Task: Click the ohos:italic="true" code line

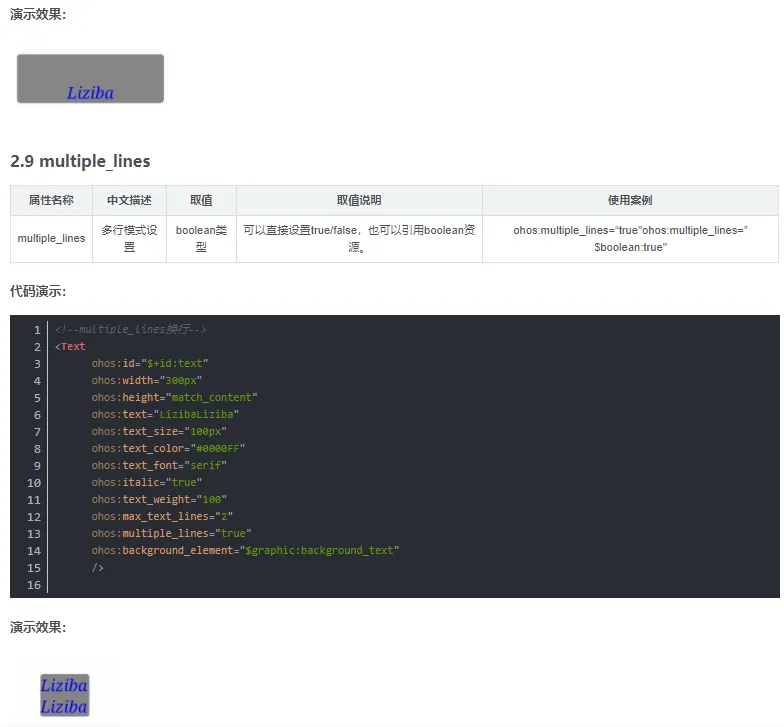Action: coord(146,482)
